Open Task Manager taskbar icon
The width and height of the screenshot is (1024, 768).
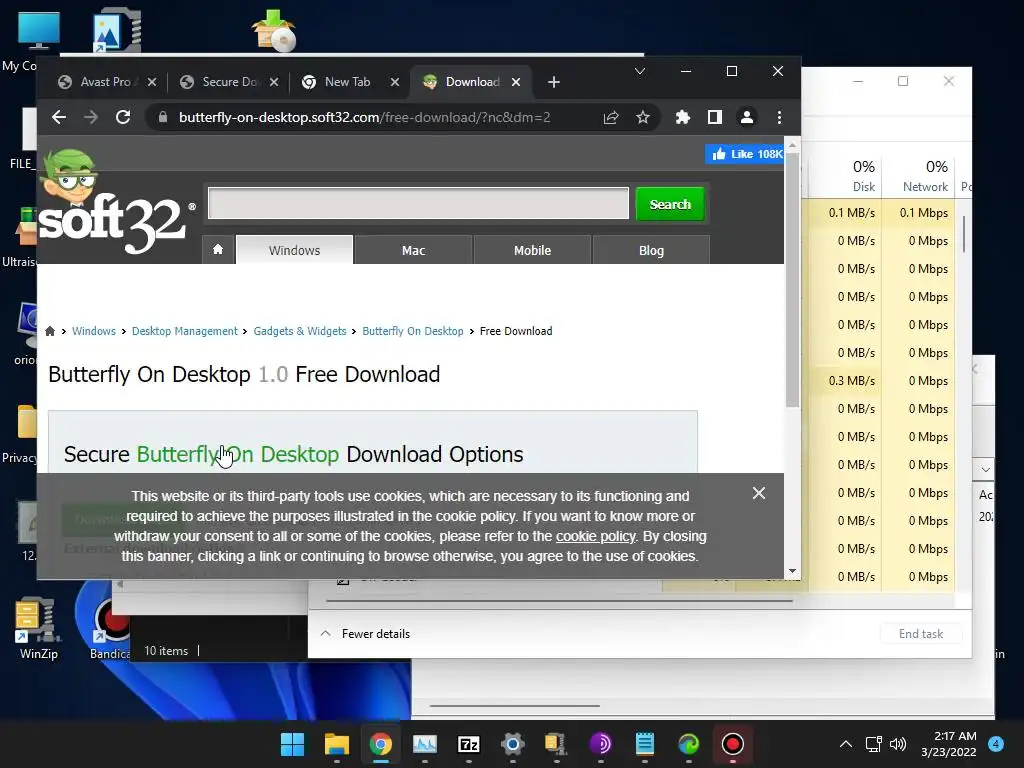(425, 744)
